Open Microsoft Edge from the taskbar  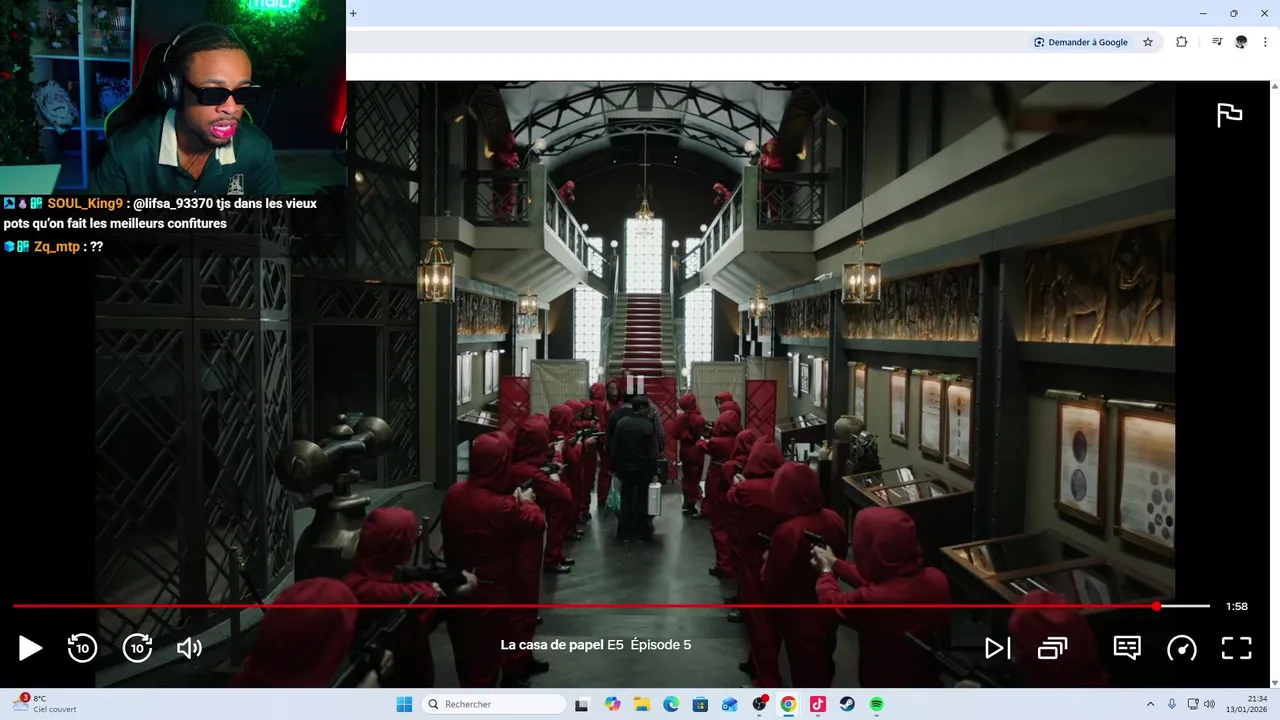671,704
